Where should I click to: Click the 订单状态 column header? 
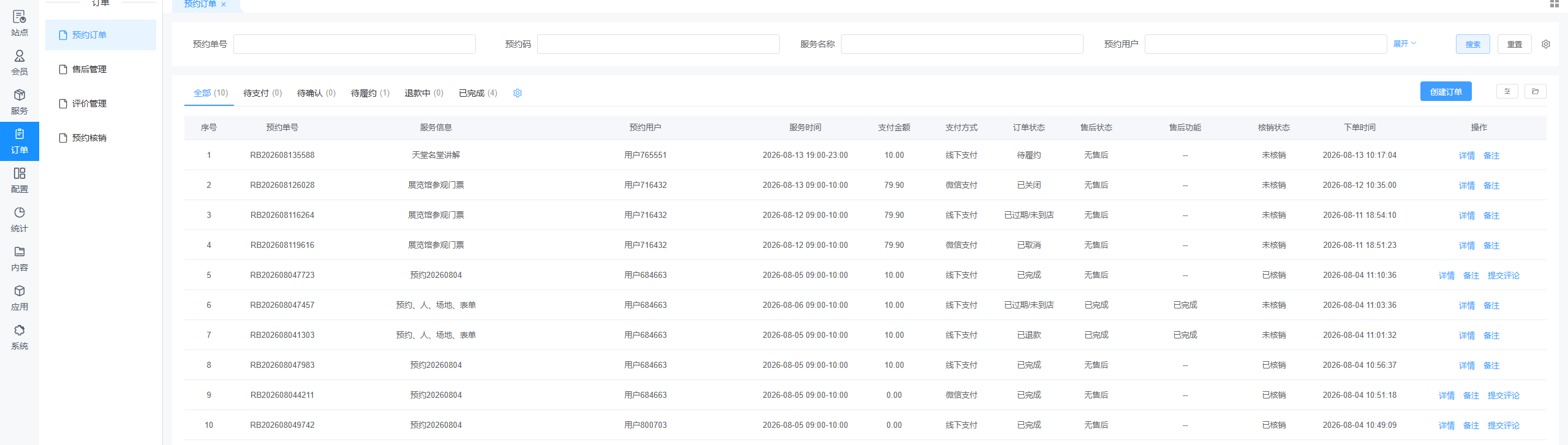click(1029, 127)
